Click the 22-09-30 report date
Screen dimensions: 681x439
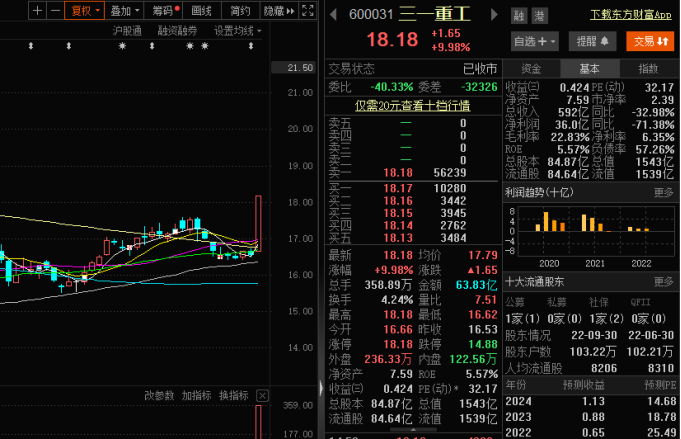[594, 335]
